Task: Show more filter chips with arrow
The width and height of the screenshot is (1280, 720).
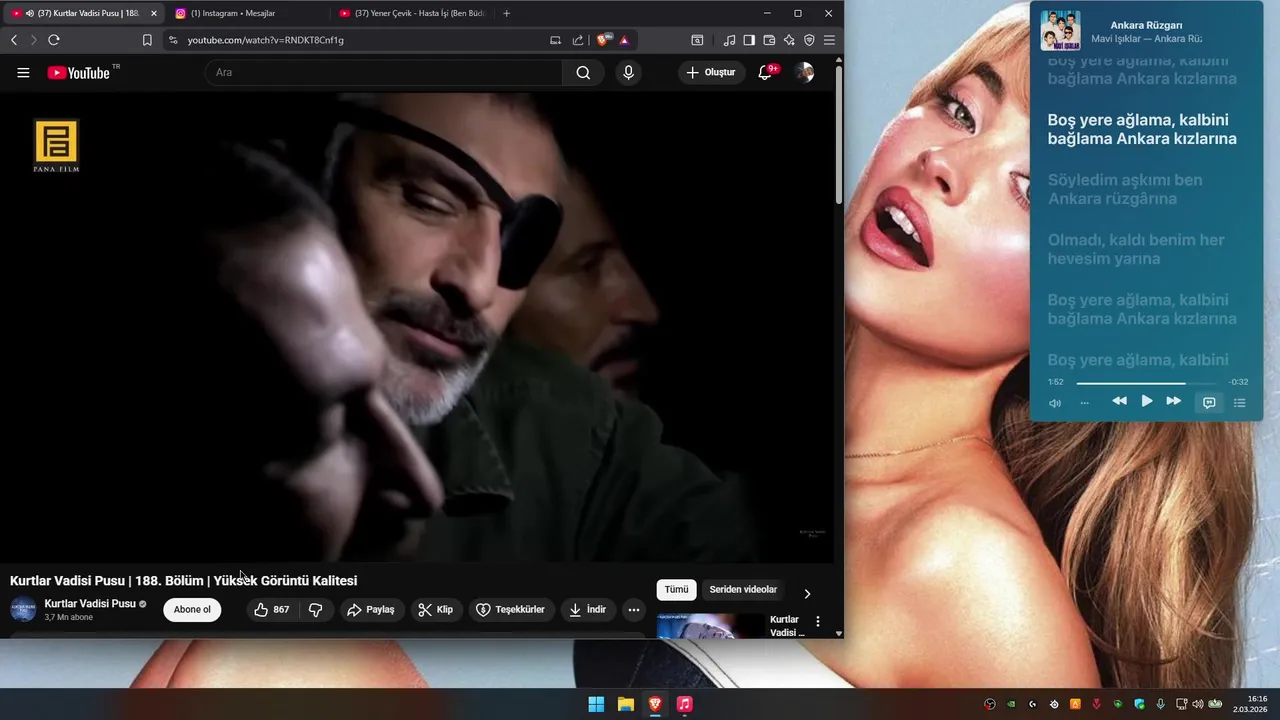Action: pyautogui.click(x=808, y=594)
